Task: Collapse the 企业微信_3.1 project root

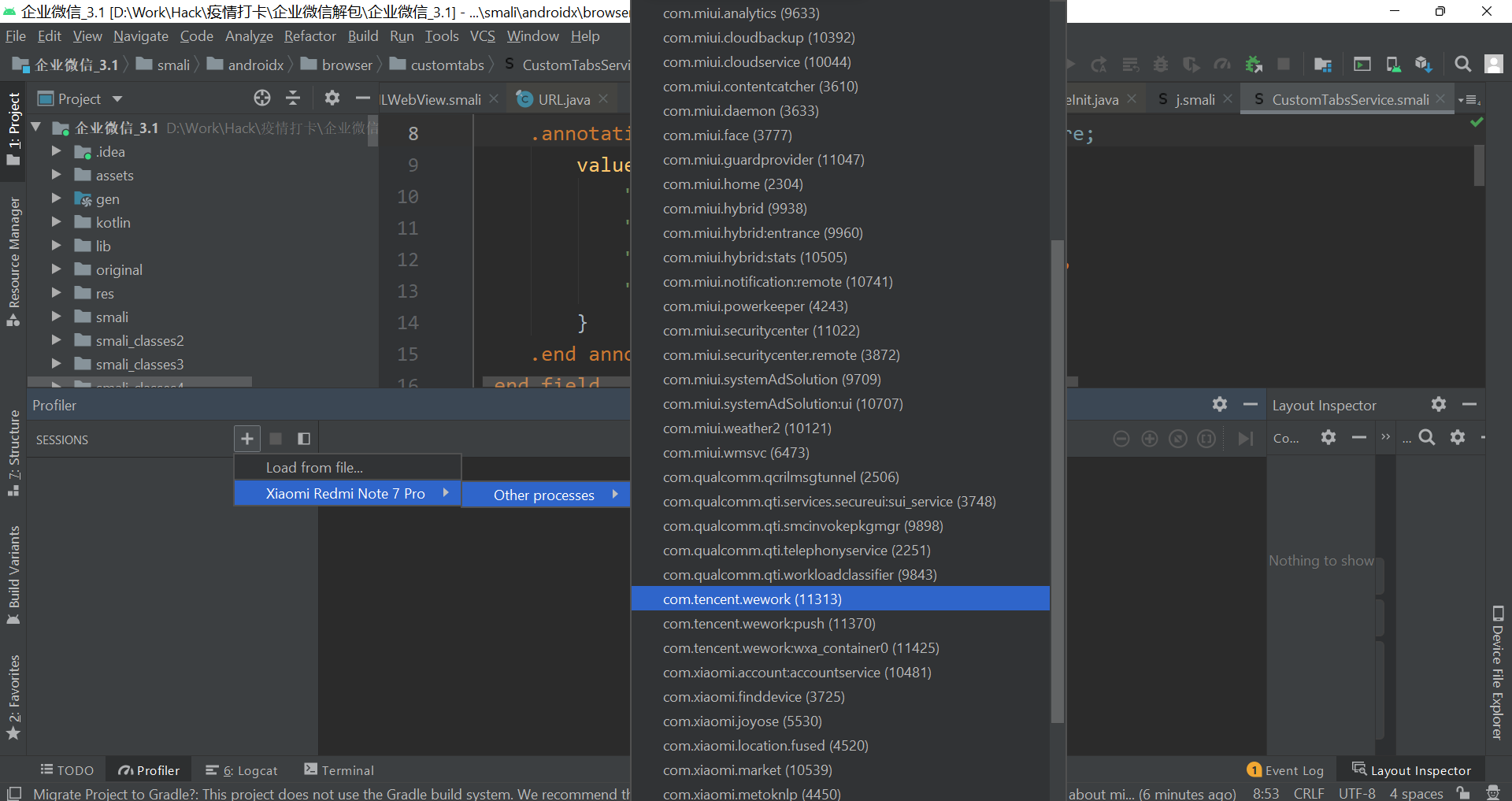Action: 35,127
